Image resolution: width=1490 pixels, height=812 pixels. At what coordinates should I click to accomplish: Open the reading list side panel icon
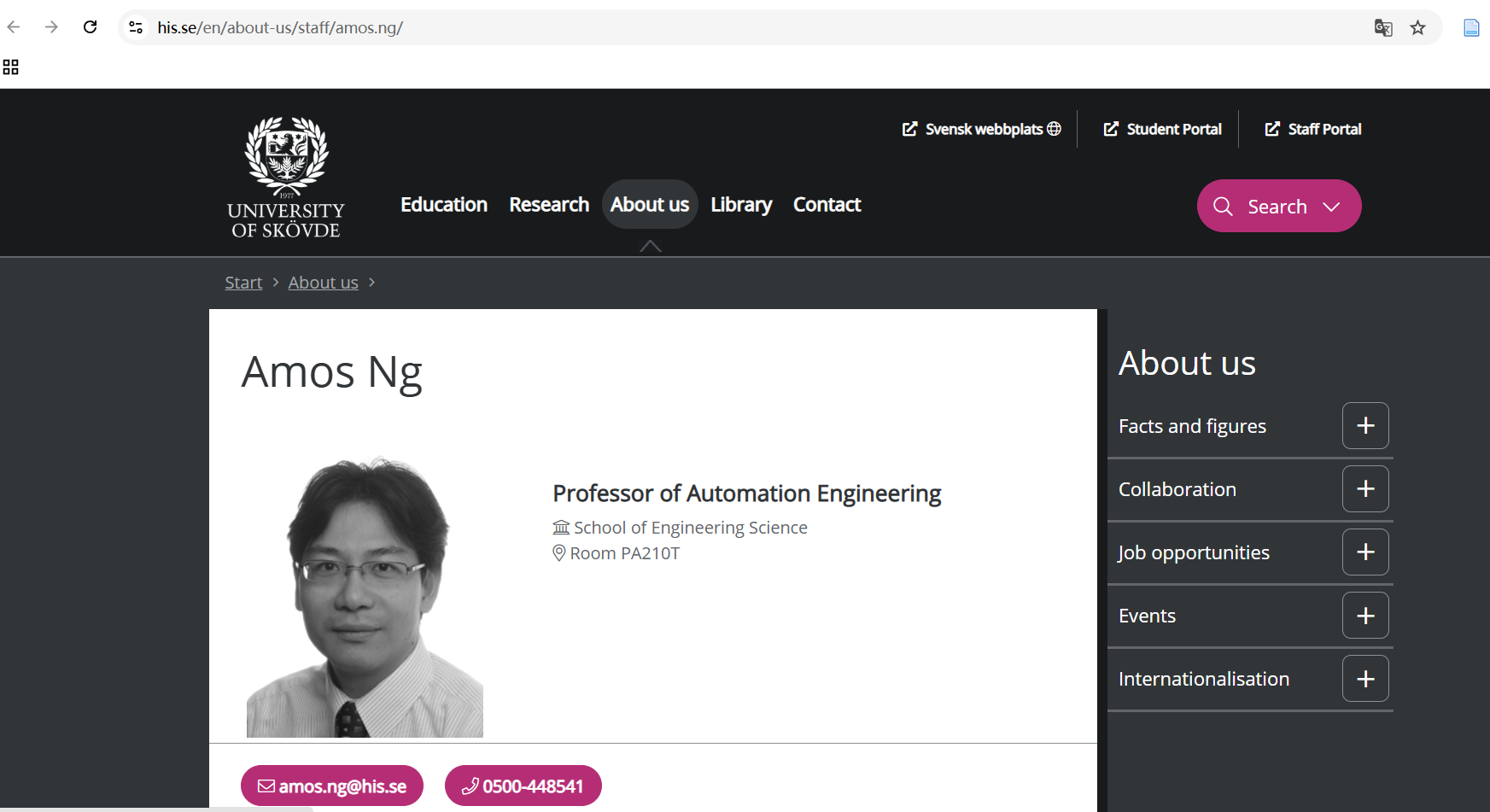point(1471,28)
